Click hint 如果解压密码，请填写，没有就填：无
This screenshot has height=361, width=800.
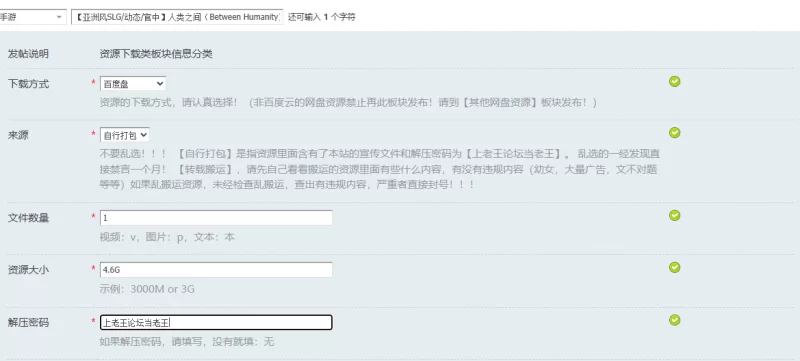coord(187,342)
